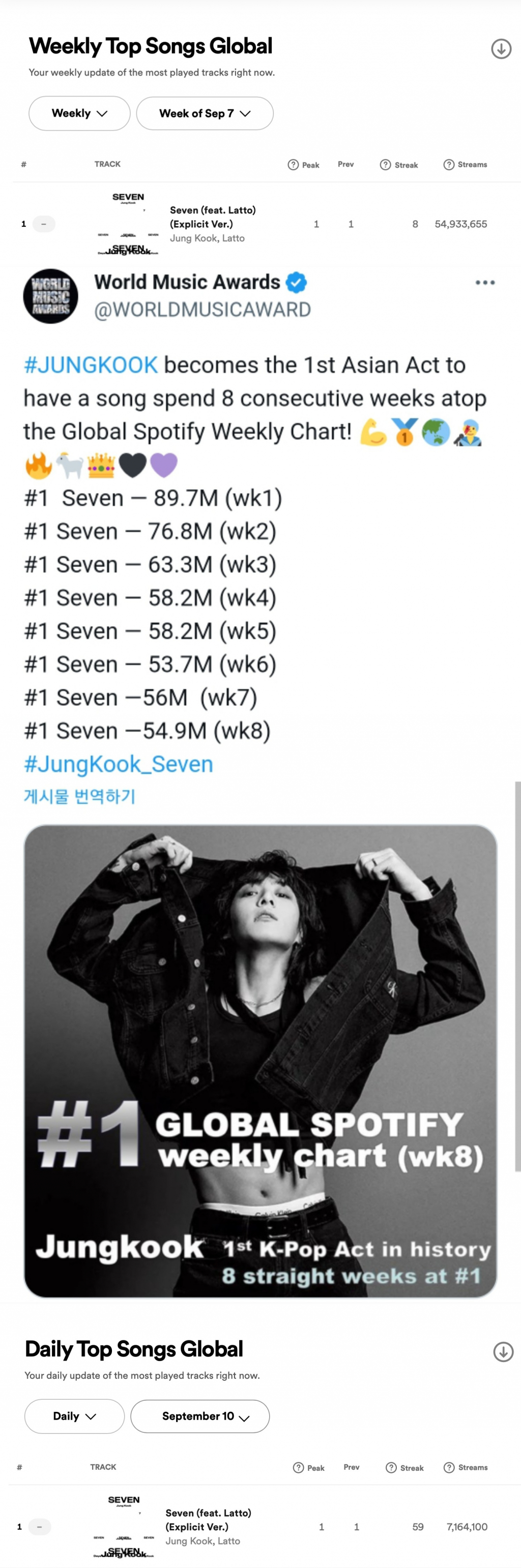Expand the Daily frequency dropdown

(x=74, y=1416)
